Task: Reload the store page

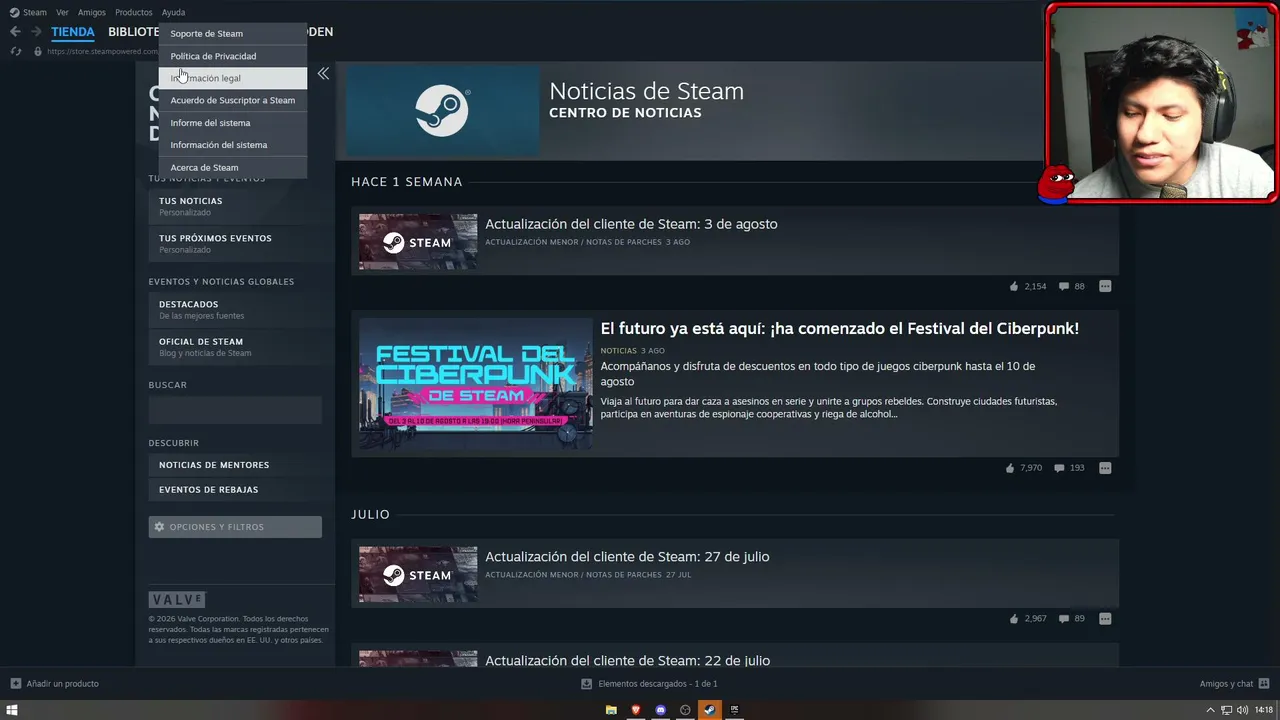Action: 16,51
